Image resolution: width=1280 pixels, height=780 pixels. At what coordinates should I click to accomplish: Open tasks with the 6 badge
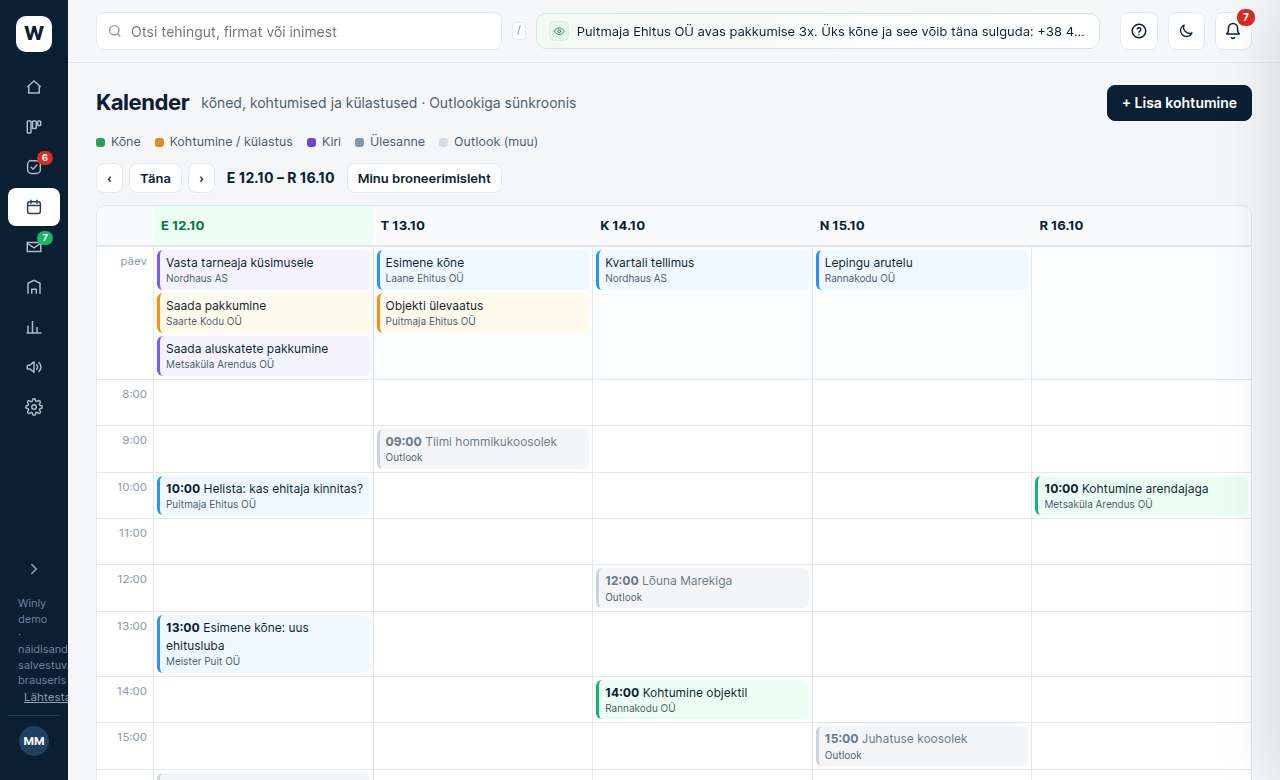(34, 167)
